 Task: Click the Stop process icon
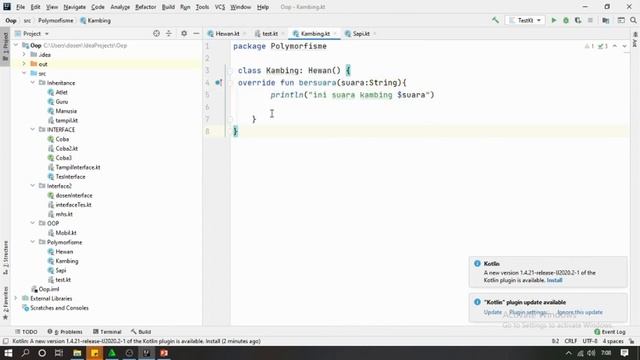pyautogui.click(x=590, y=20)
